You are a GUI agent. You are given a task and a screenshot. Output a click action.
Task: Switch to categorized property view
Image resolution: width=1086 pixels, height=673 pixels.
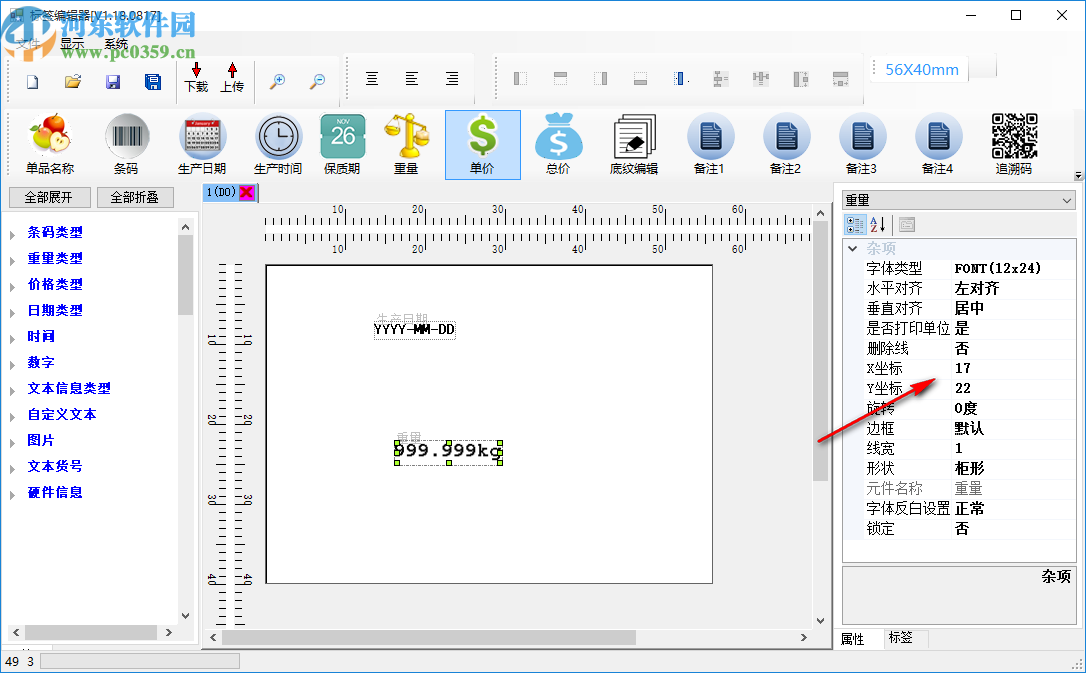point(855,224)
